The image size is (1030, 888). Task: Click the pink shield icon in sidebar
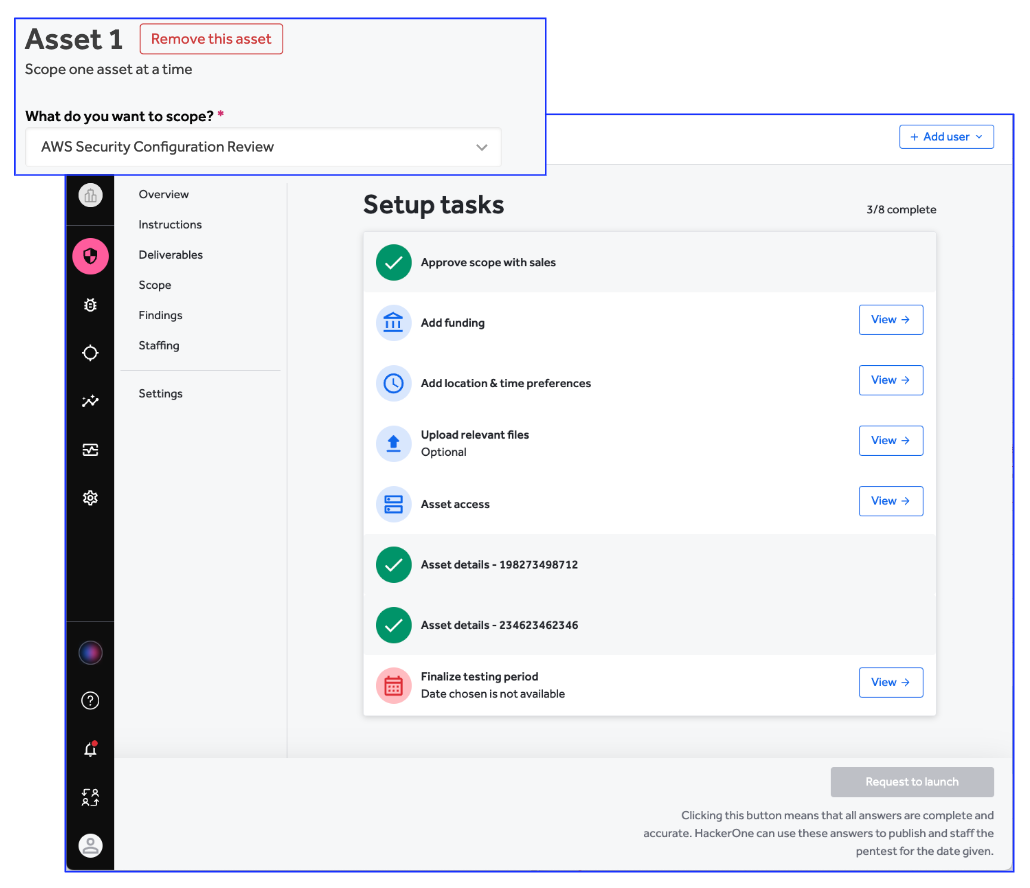coord(90,257)
